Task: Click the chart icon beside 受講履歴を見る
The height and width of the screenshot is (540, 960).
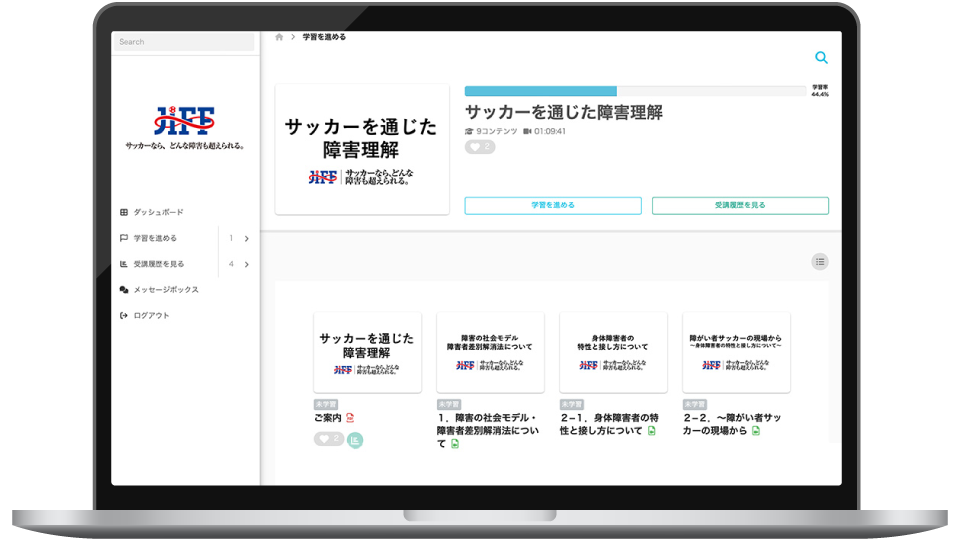Action: click(124, 264)
